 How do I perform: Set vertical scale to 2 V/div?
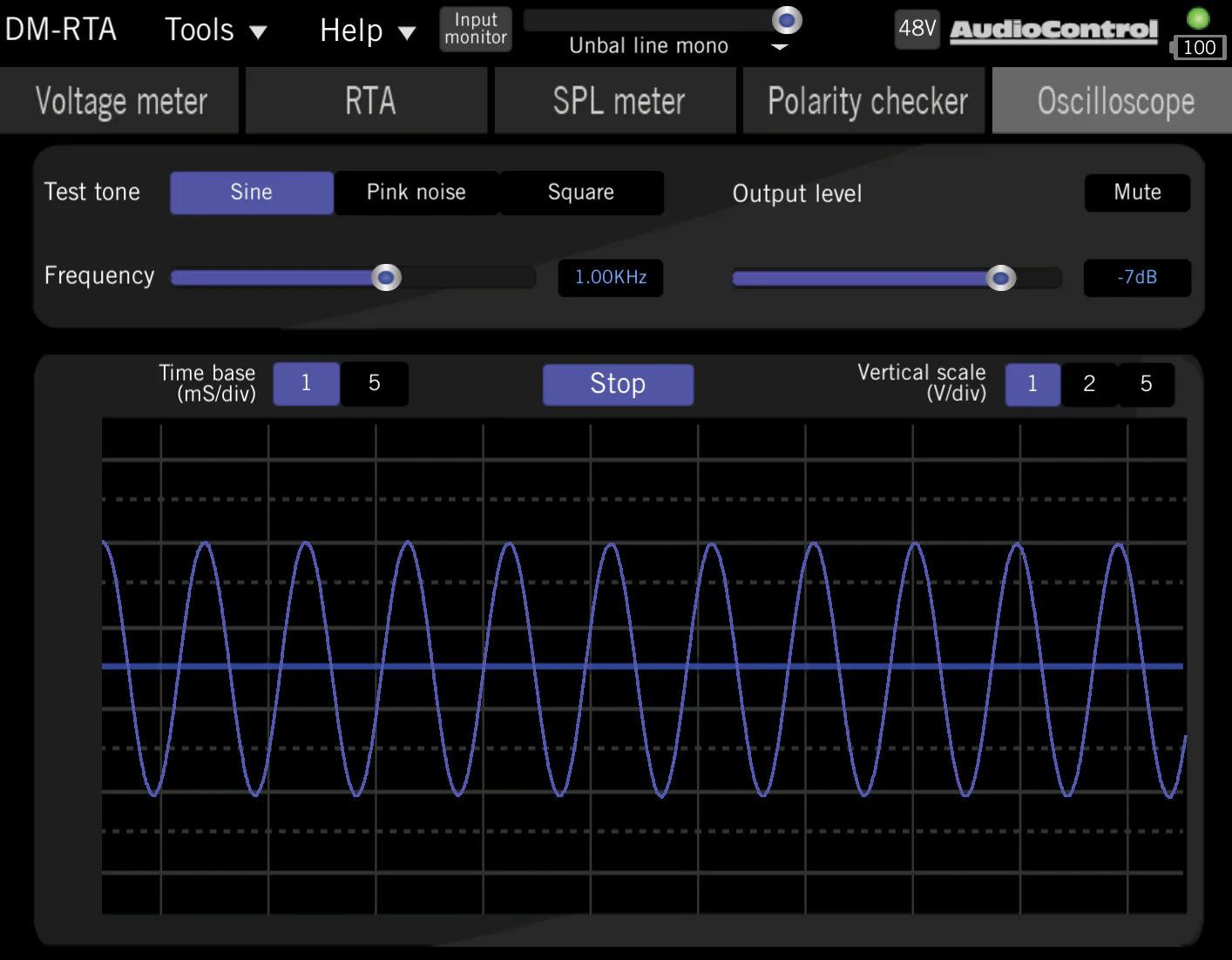pyautogui.click(x=1088, y=383)
